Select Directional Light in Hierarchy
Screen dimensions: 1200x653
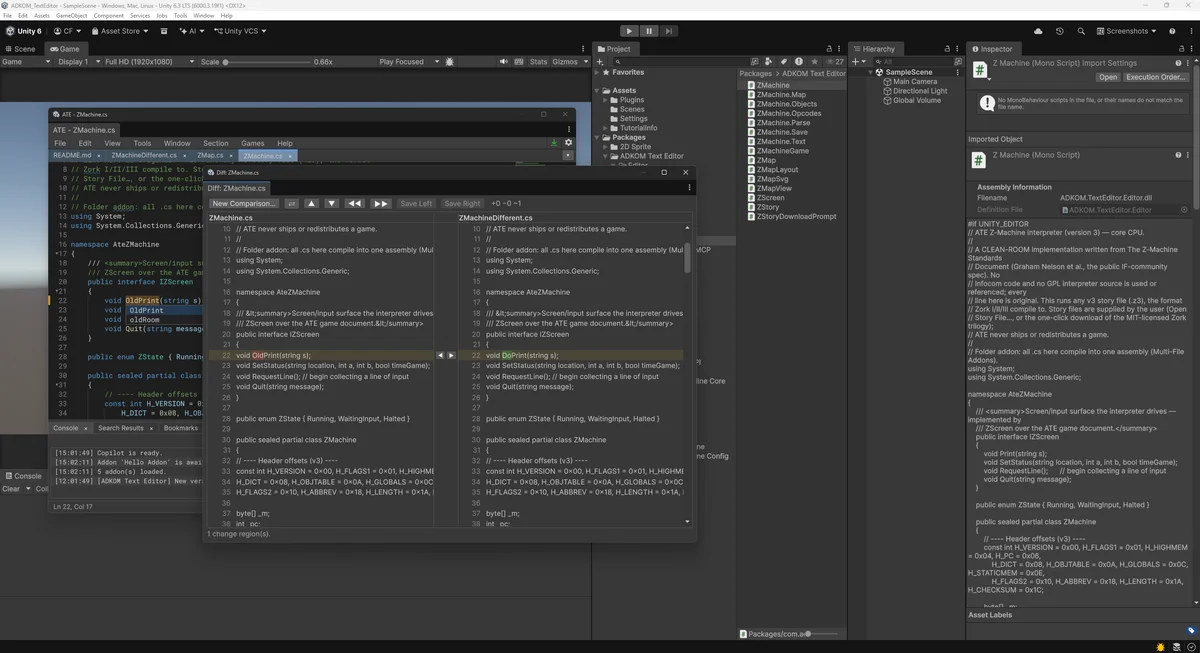tap(920, 91)
